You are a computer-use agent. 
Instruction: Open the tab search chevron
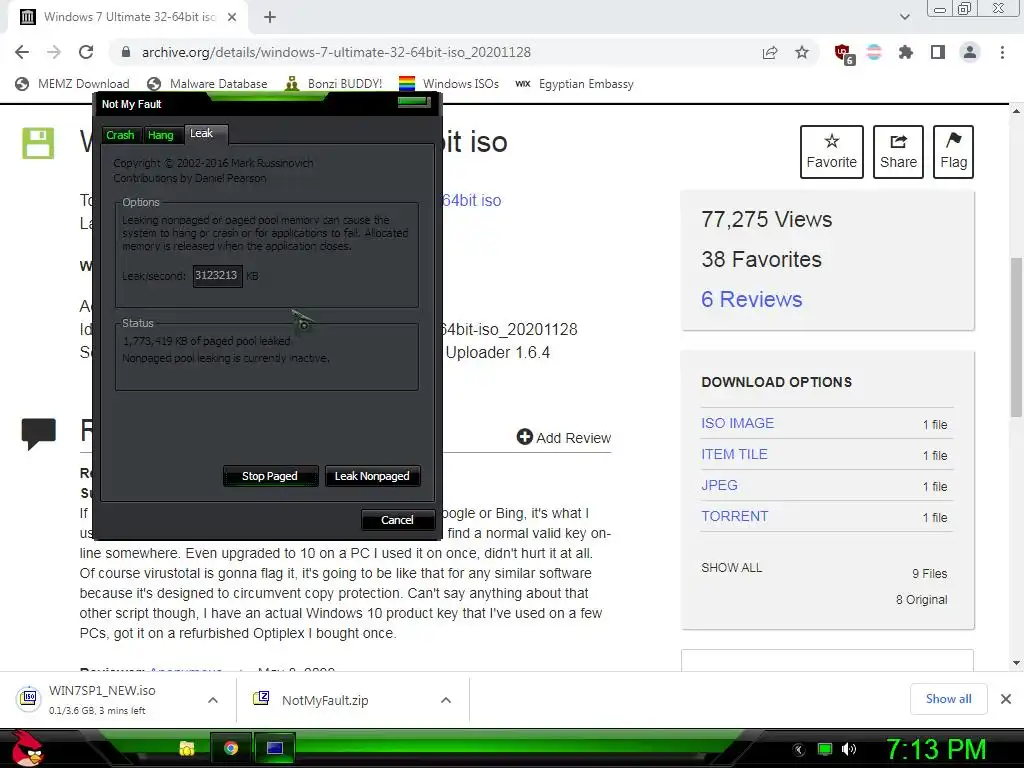pos(904,17)
